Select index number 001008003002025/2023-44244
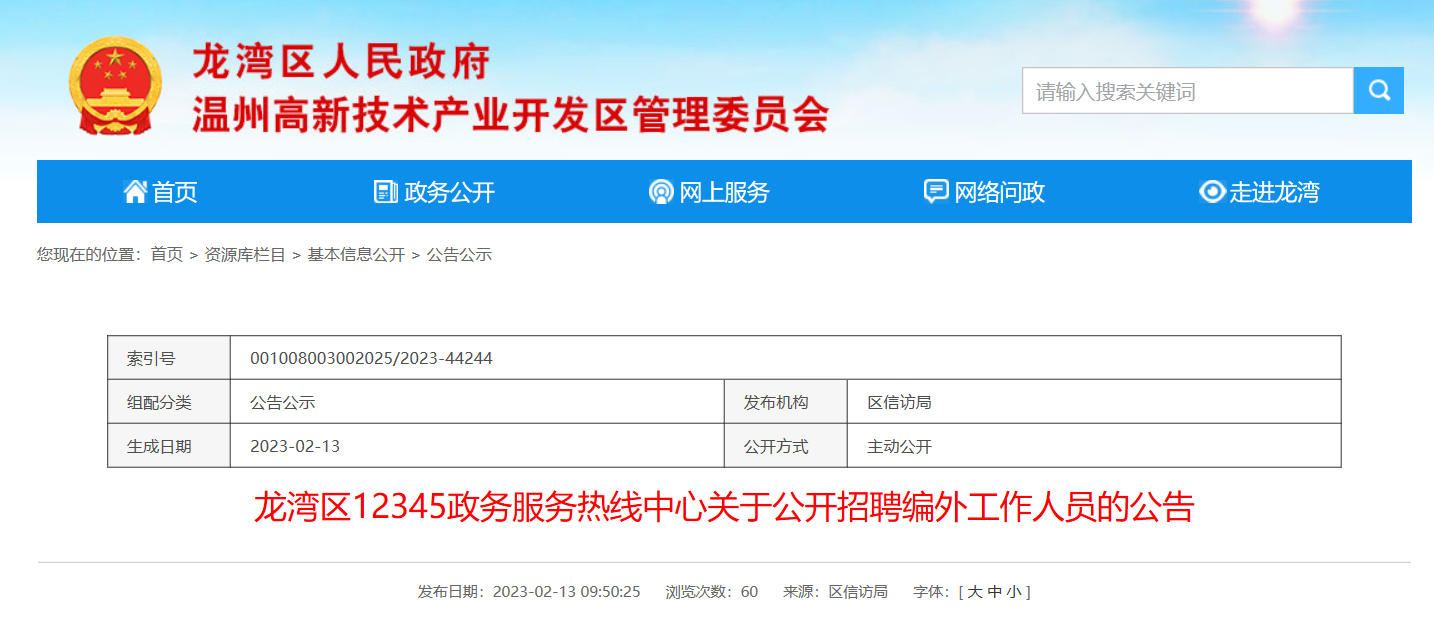 pyautogui.click(x=371, y=358)
